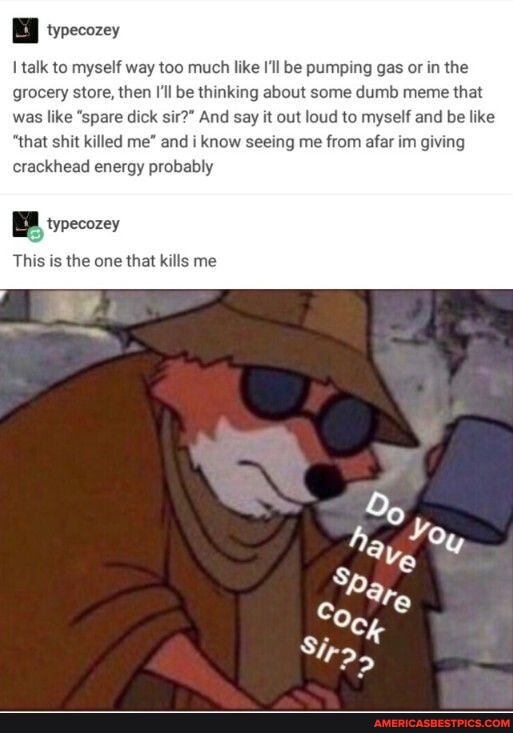Click the fox's black nose
Screen dimensions: 513x733
(x=325, y=481)
